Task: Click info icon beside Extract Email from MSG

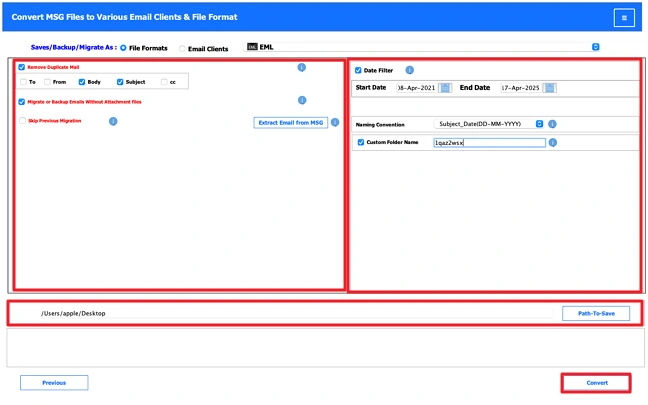Action: click(335, 122)
